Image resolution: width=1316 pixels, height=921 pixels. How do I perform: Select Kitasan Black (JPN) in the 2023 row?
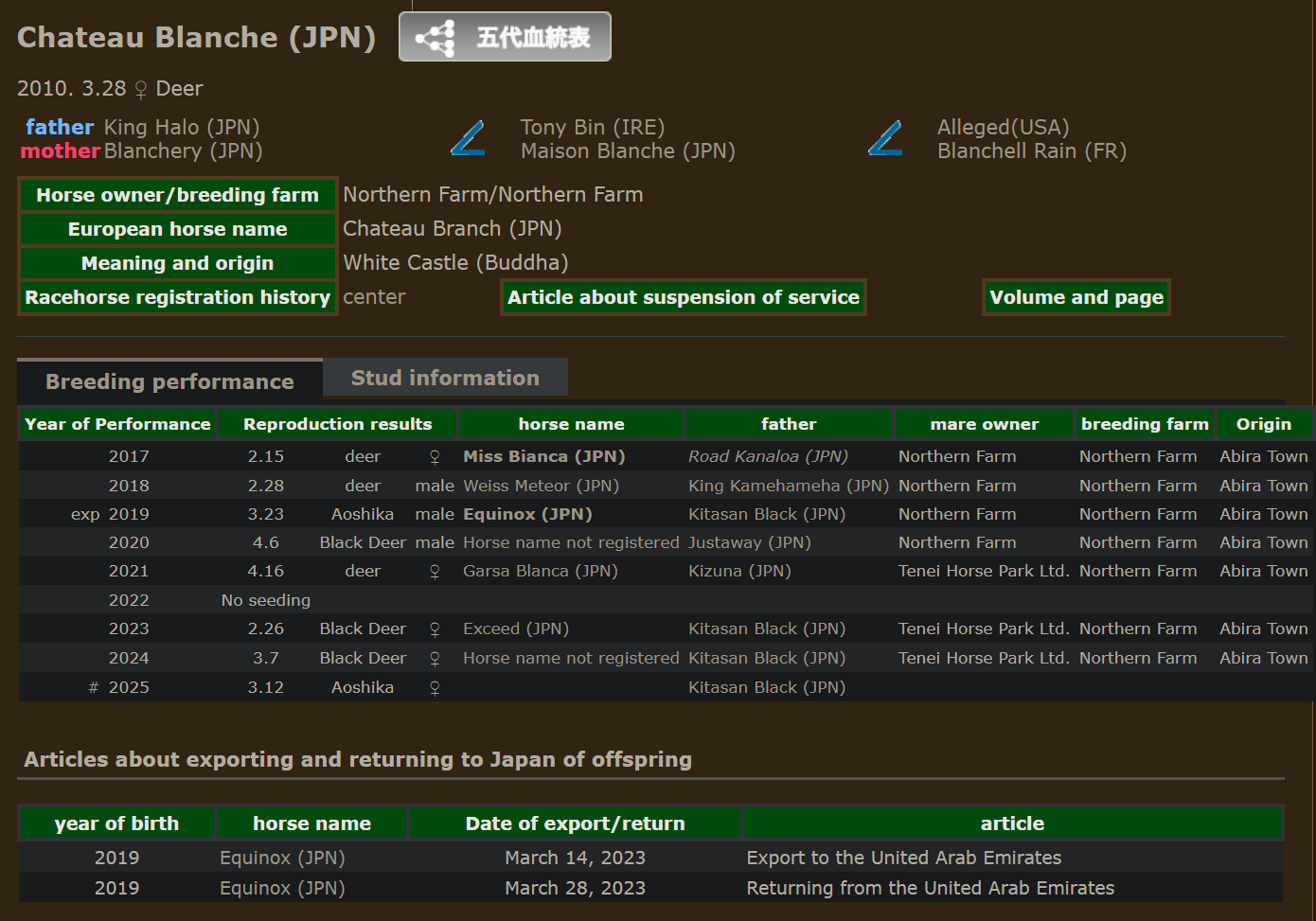pos(767,629)
